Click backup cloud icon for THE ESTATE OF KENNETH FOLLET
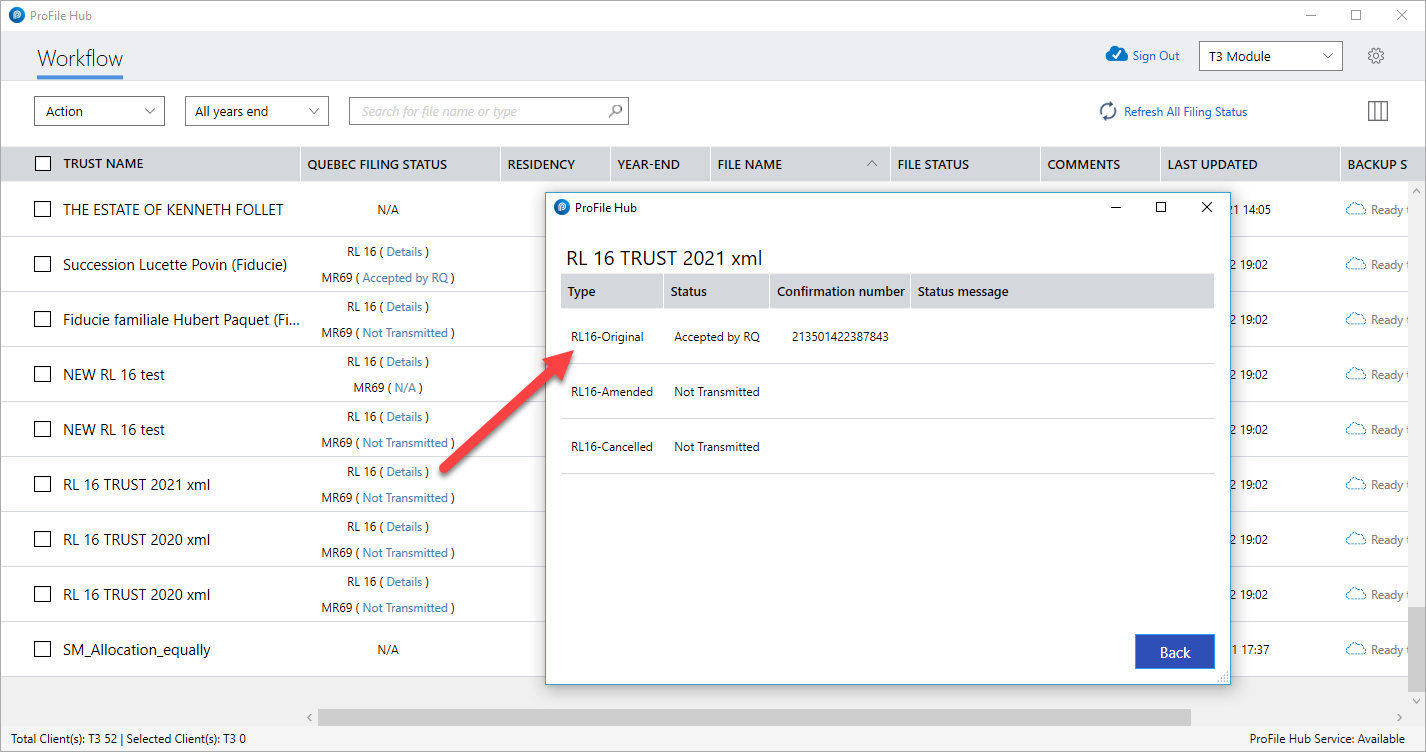Image resolution: width=1426 pixels, height=752 pixels. (x=1356, y=209)
